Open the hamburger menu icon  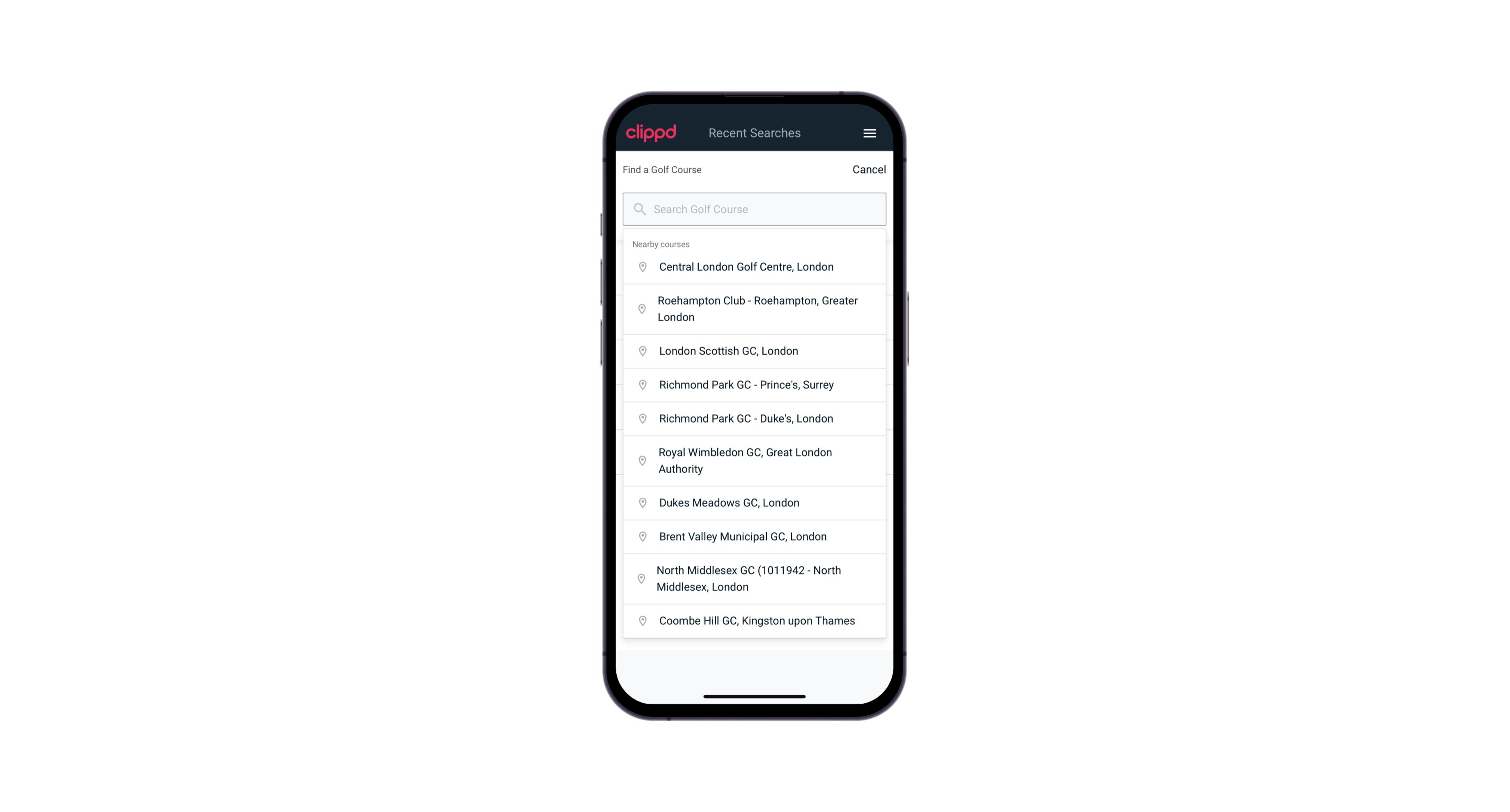pyautogui.click(x=870, y=133)
